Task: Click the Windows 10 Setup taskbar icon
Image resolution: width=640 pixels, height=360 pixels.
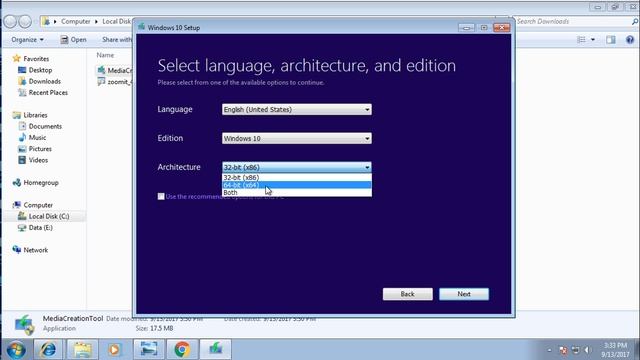Action: (216, 349)
